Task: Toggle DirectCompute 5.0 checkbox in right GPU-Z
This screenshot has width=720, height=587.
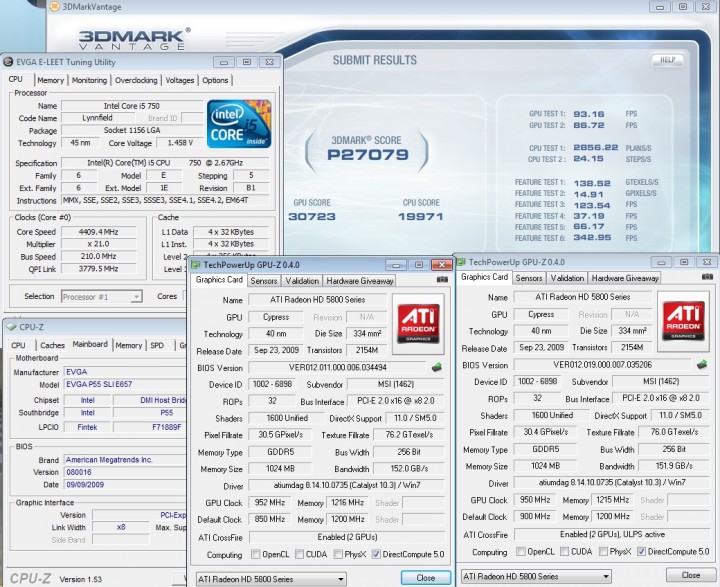Action: [641, 552]
